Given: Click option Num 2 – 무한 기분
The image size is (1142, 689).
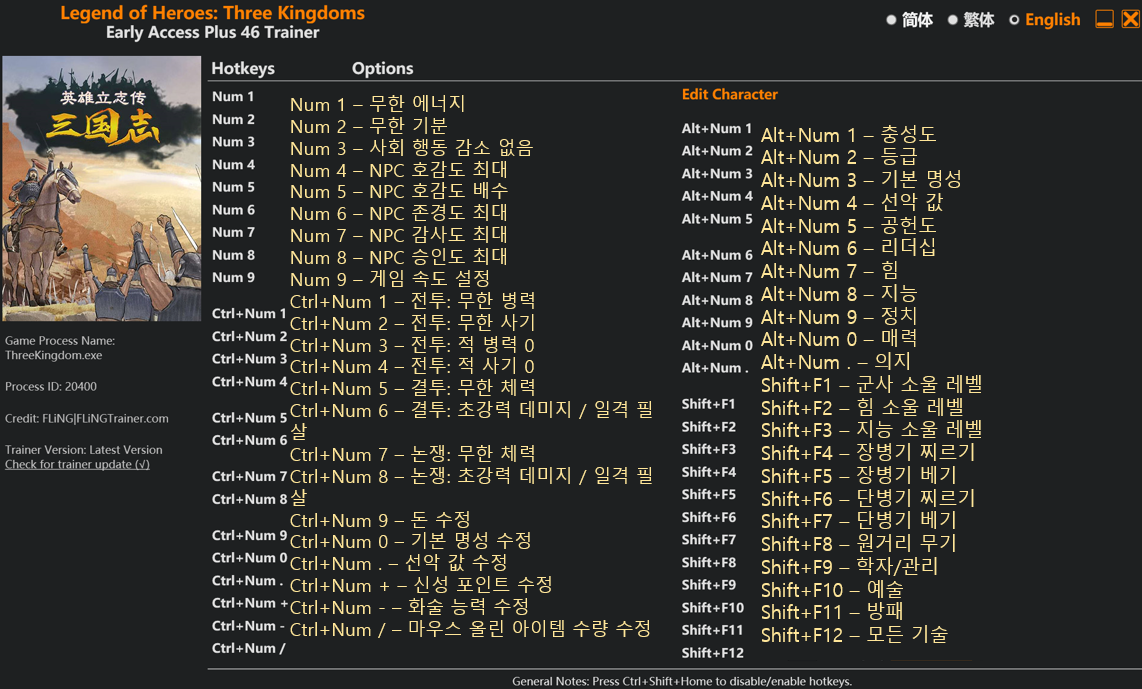Looking at the screenshot, I should click(x=369, y=126).
